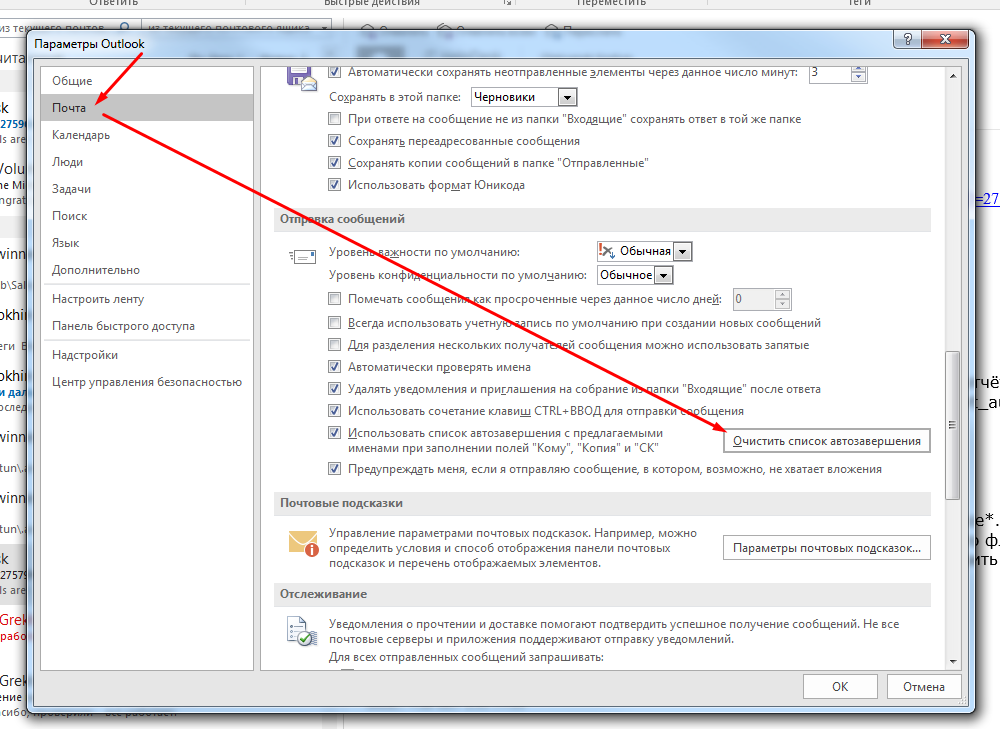
Task: Toggle Сохранять переадресованные сообщения checkbox
Action: click(x=334, y=140)
